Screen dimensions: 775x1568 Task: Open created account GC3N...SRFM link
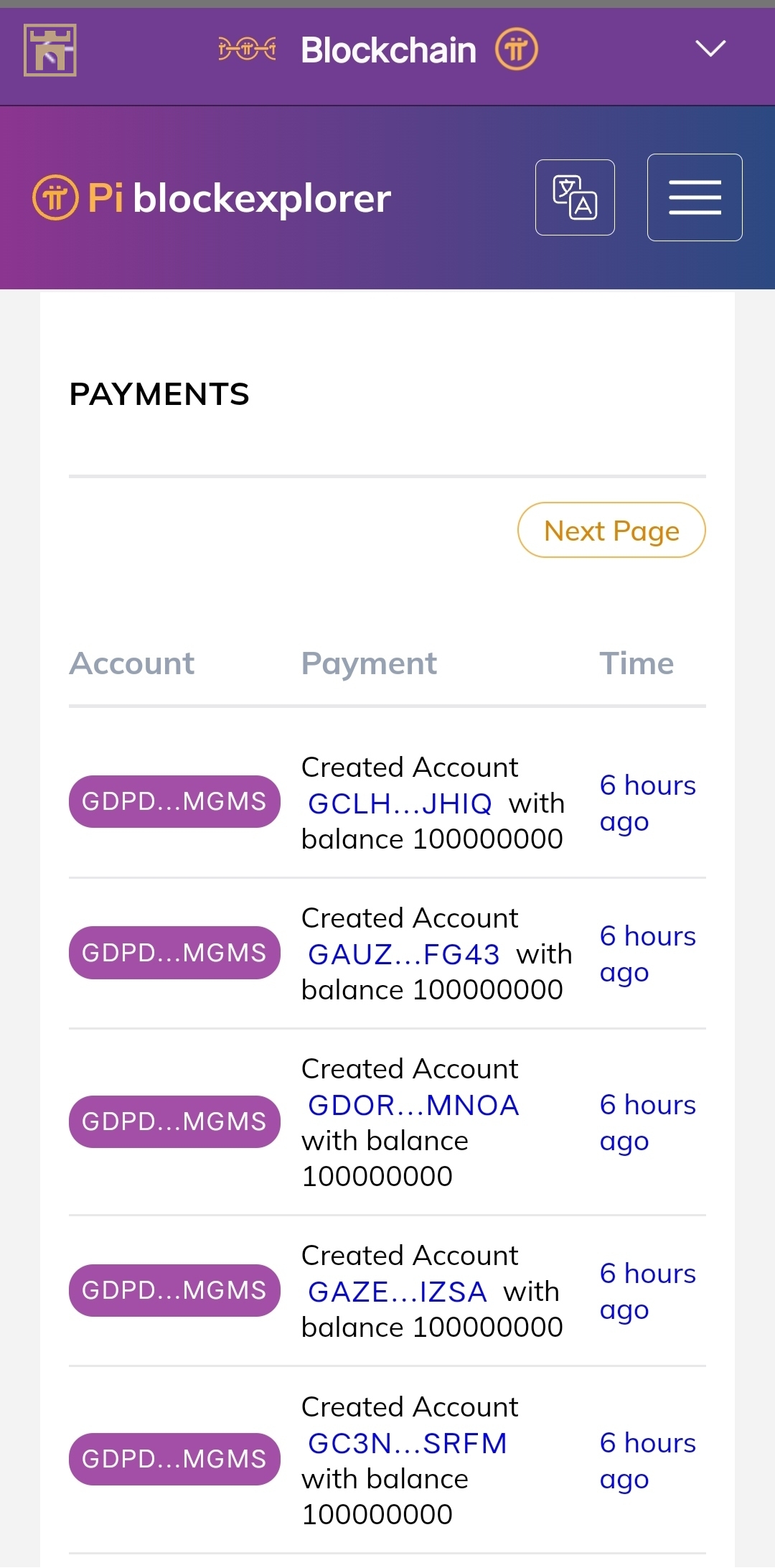pyautogui.click(x=408, y=1443)
